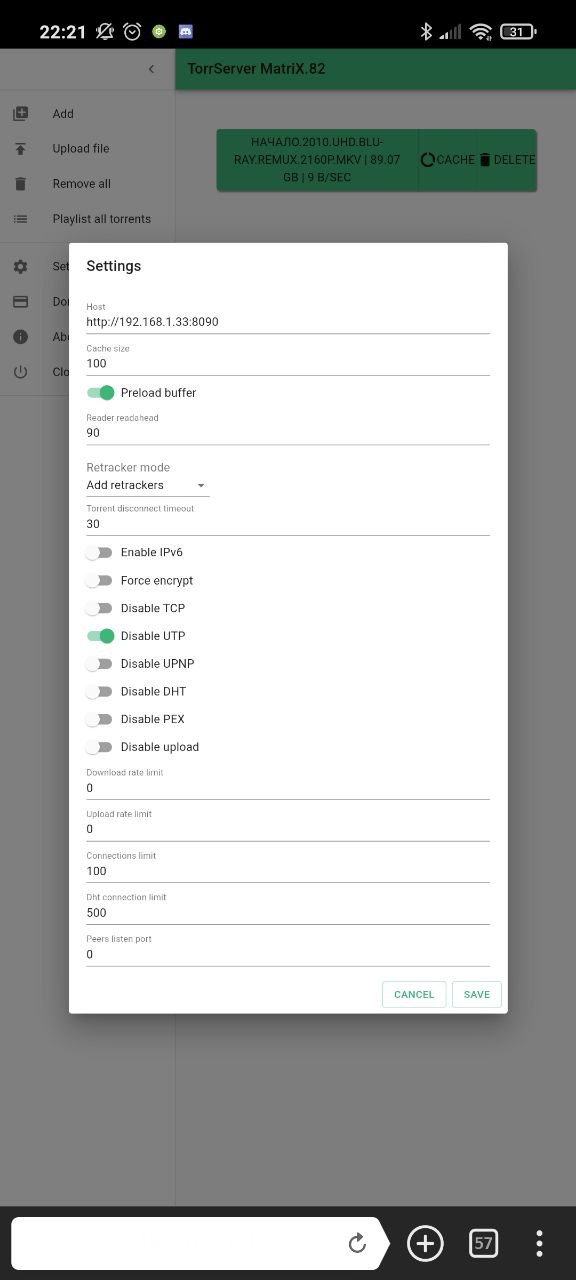Open the browser three-dot menu
576x1280 pixels.
539,1243
